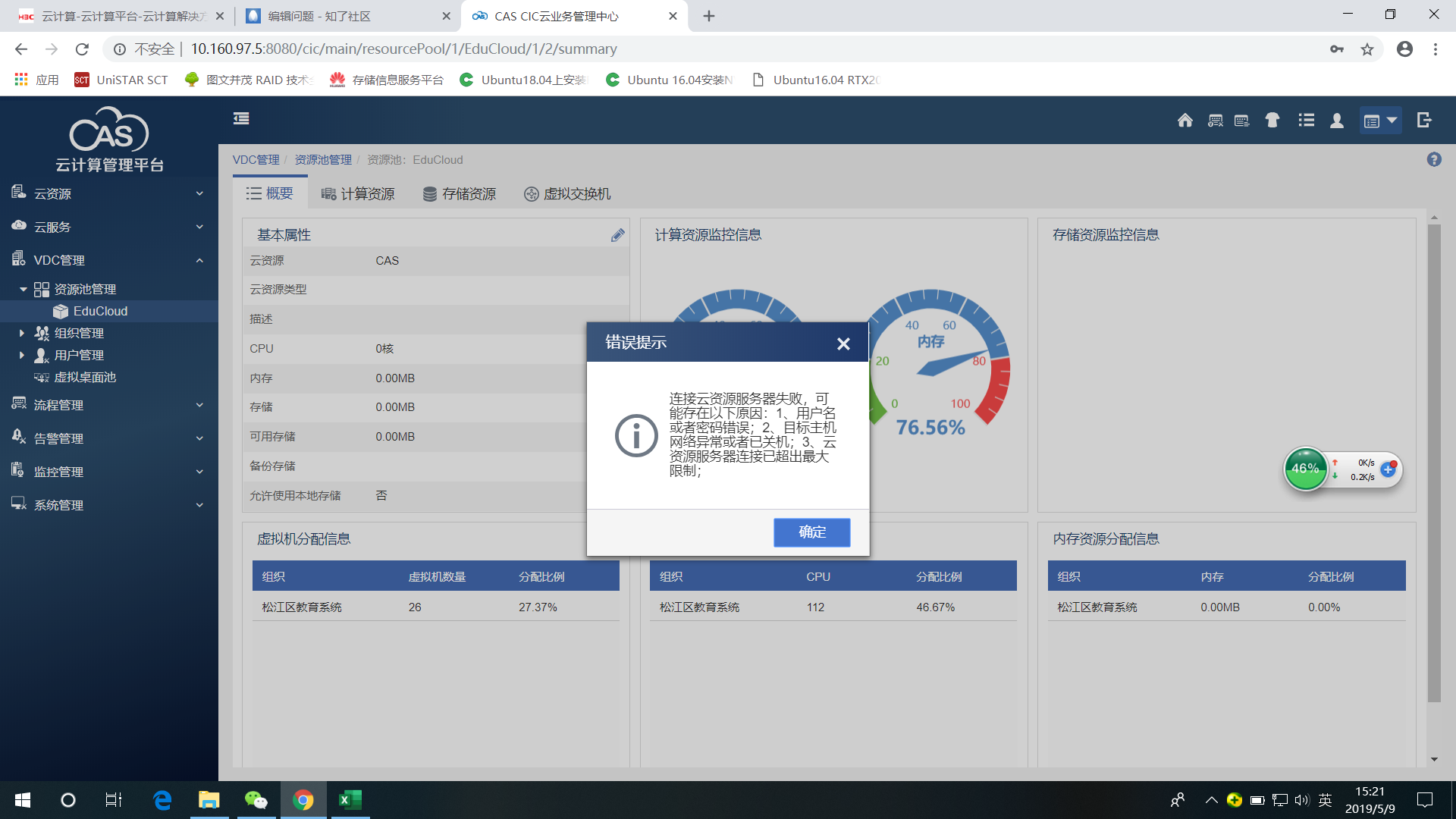This screenshot has height=819, width=1456.
Task: Collapse the 资源池管理 tree node
Action: click(23, 289)
